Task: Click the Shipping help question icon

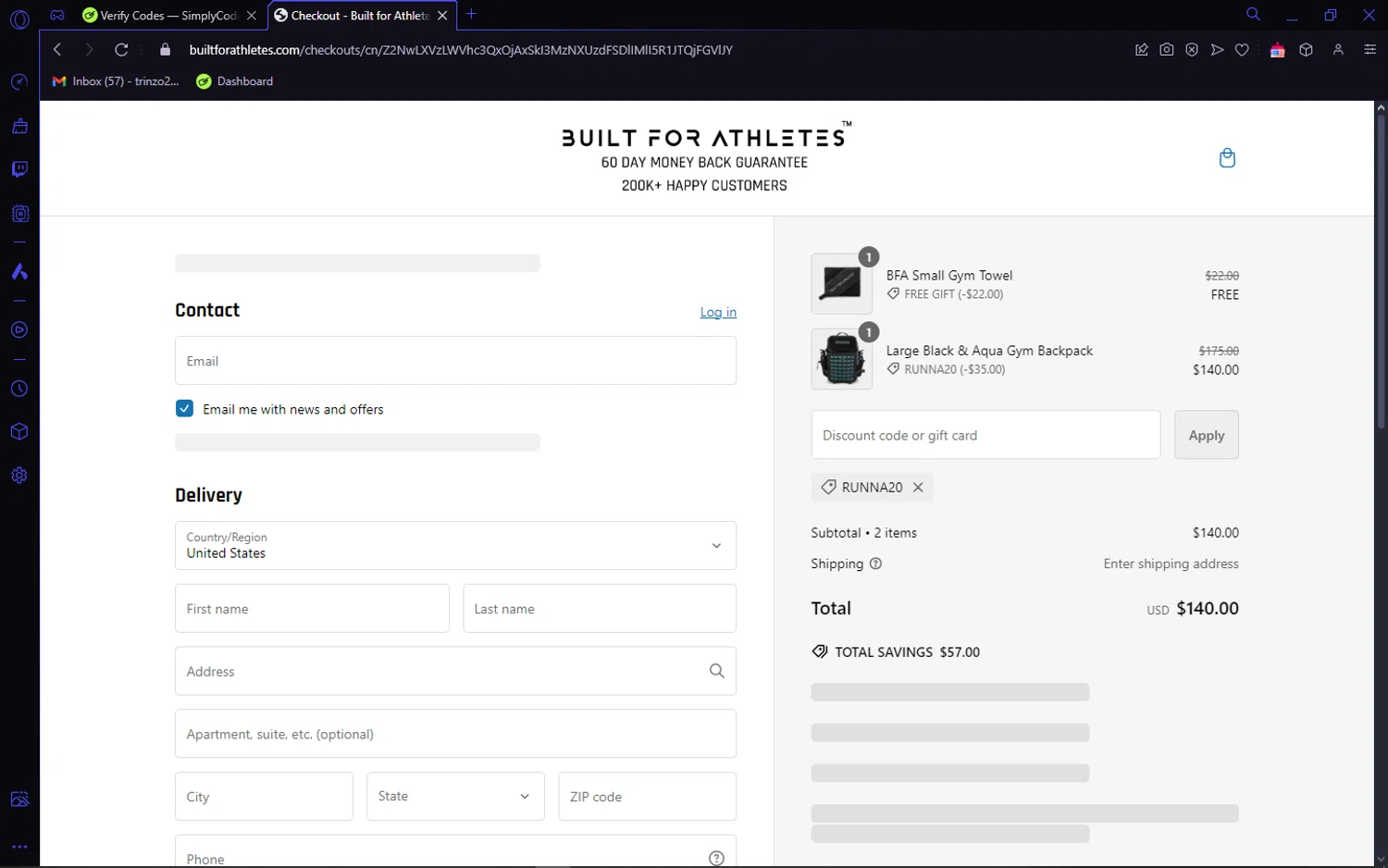Action: tap(875, 564)
